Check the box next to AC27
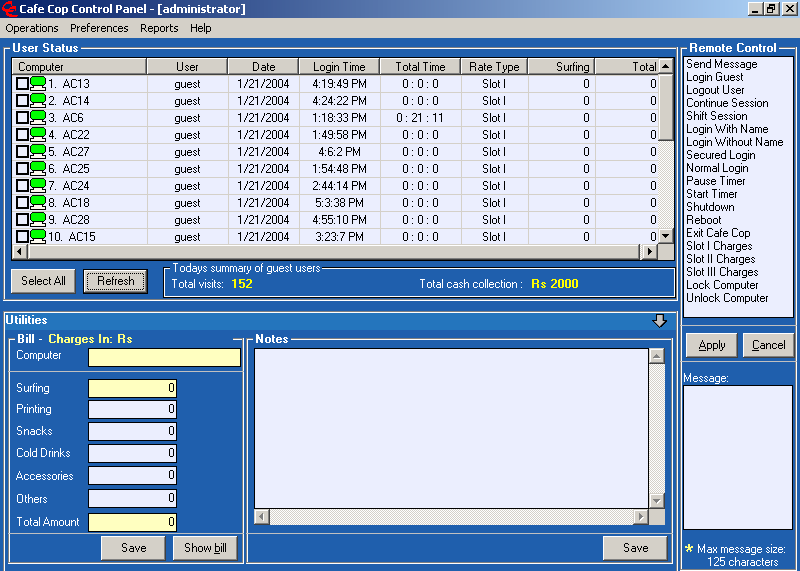The image size is (800, 571). (x=22, y=152)
